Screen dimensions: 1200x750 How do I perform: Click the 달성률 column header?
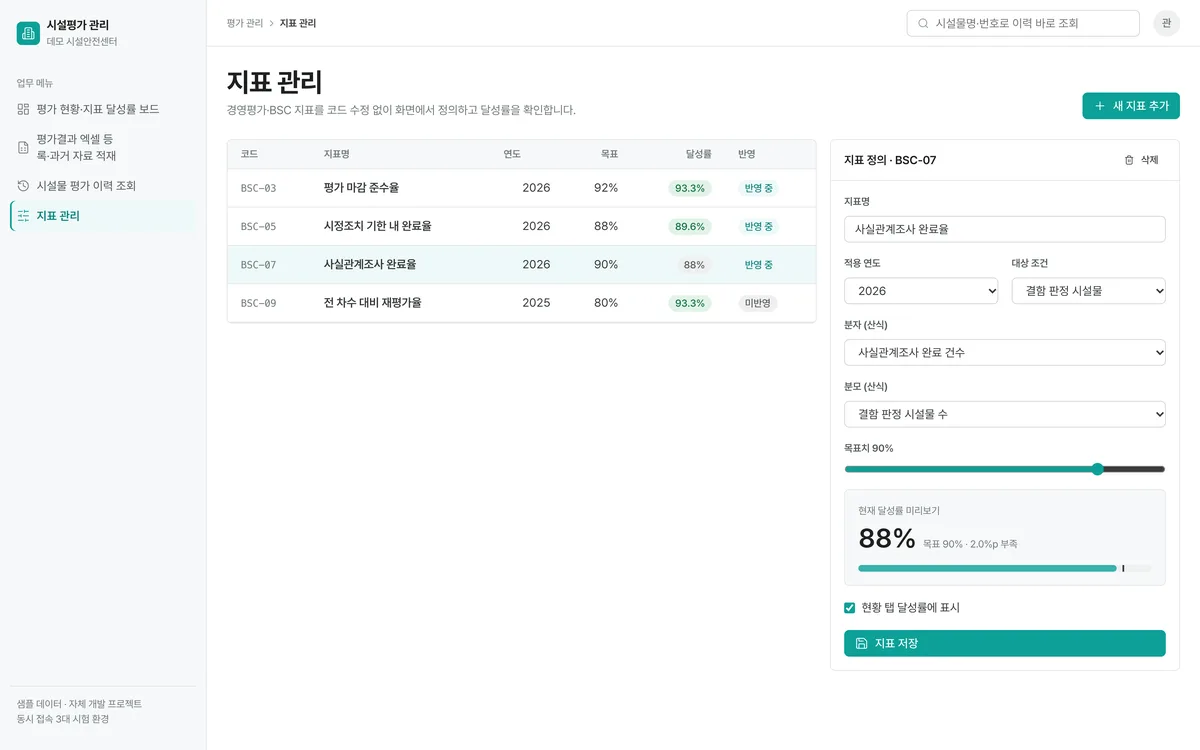[x=699, y=154]
